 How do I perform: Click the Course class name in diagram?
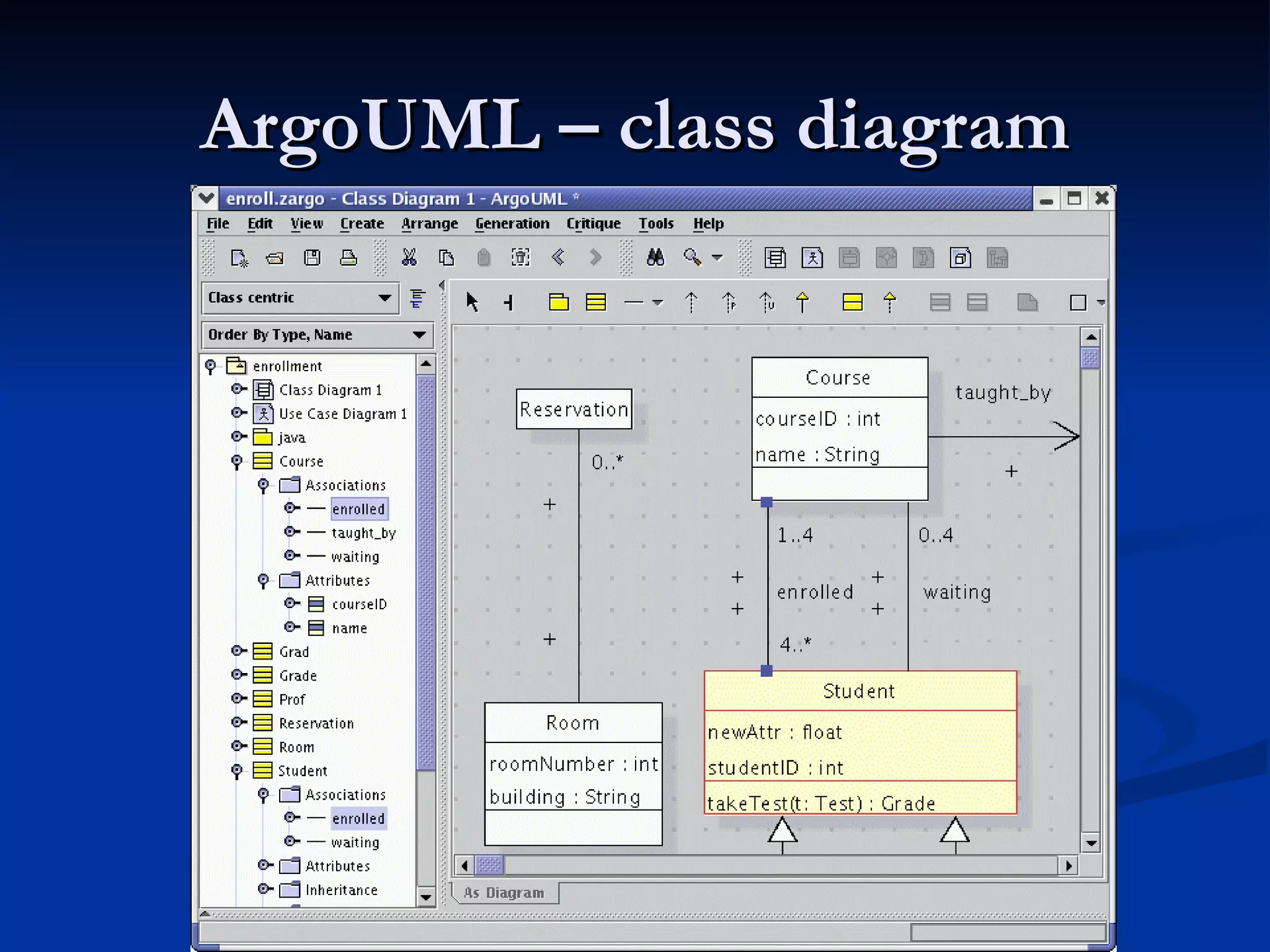point(838,377)
